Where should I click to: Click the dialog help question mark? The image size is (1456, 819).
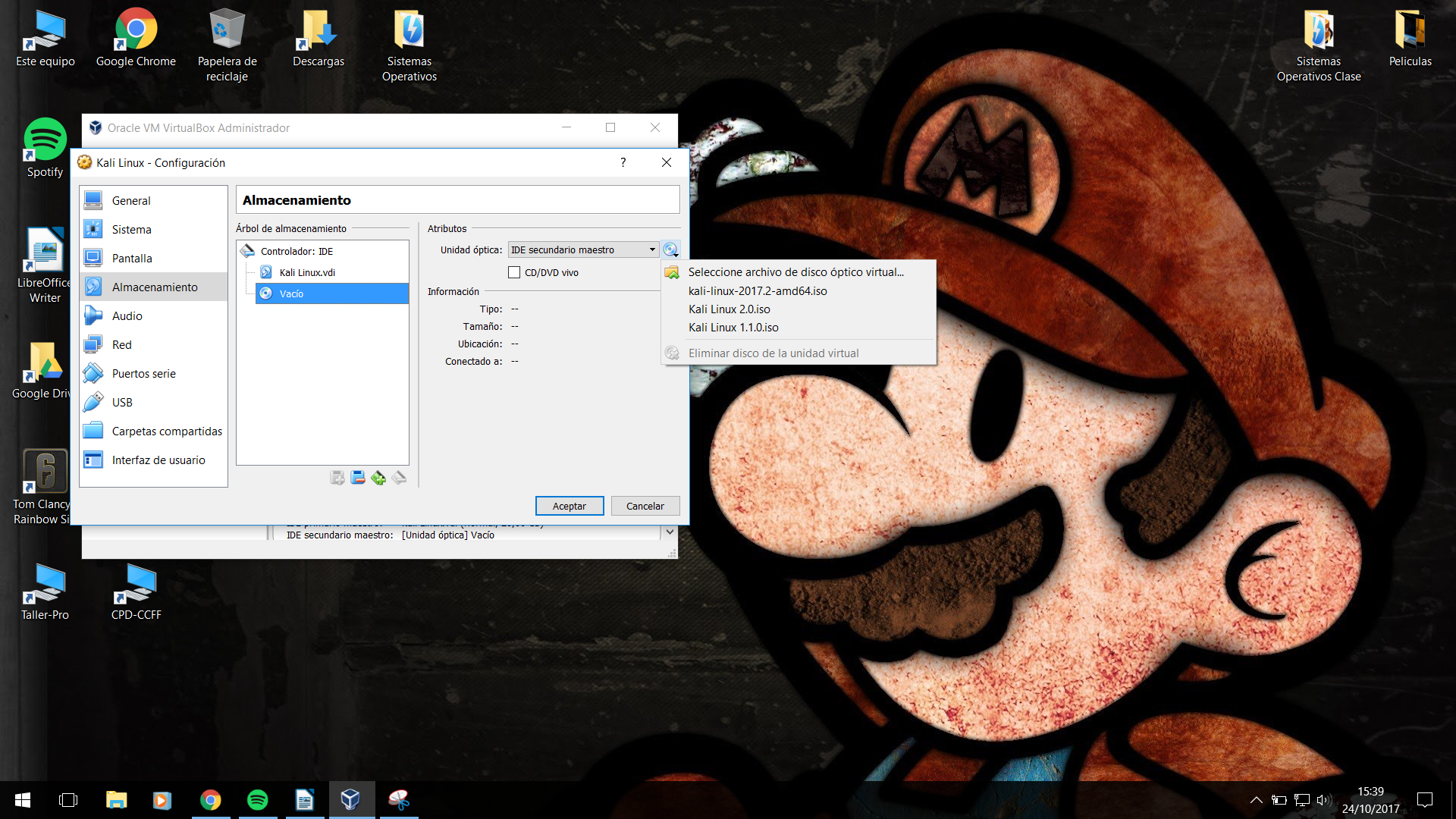click(x=623, y=162)
